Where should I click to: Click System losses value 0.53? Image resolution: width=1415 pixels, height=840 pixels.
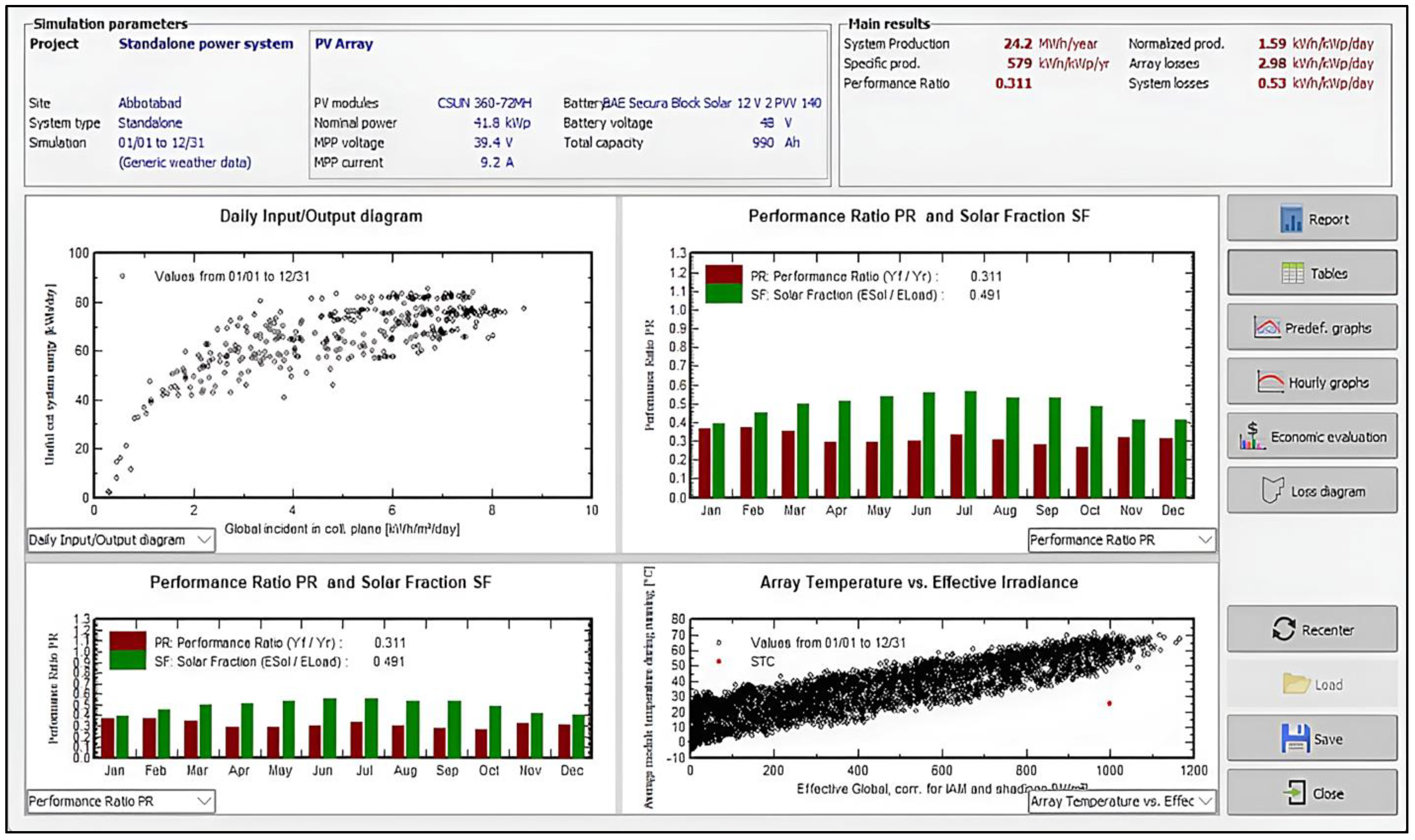coord(1272,83)
